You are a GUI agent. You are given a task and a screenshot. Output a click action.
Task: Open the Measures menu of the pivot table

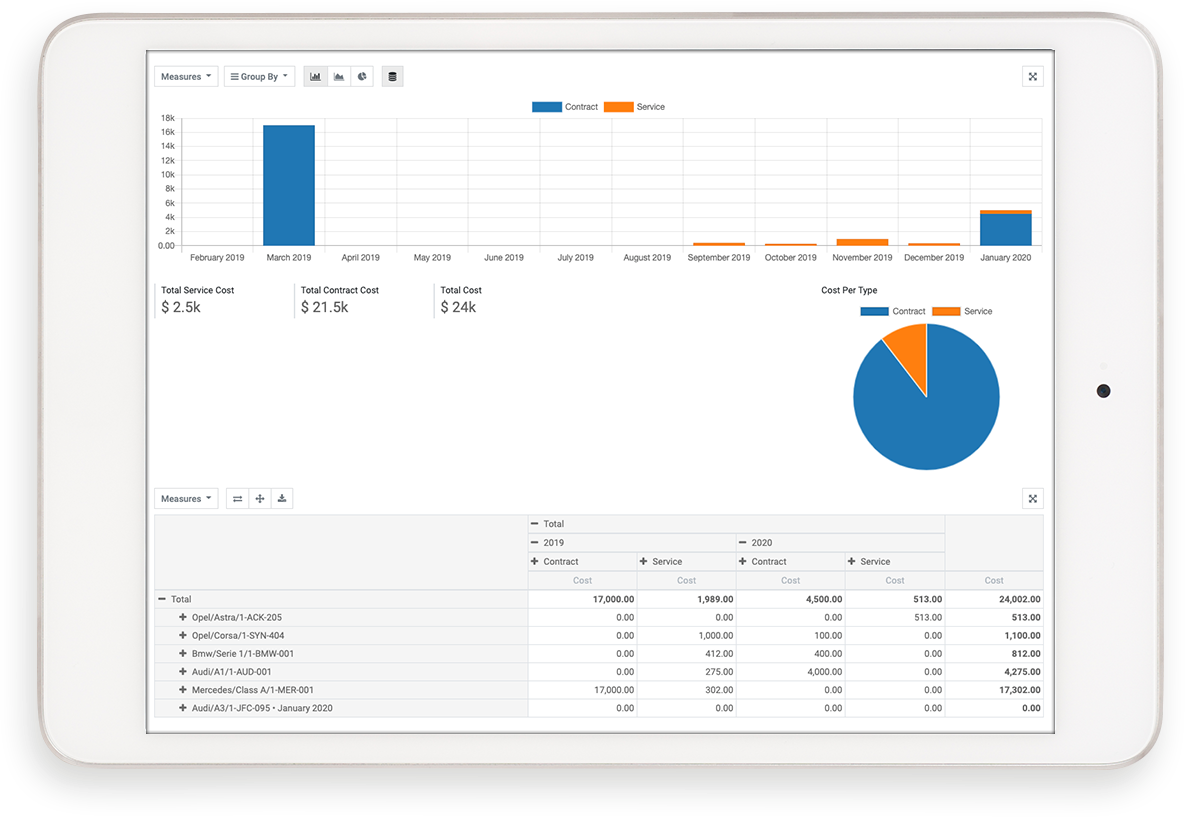185,498
